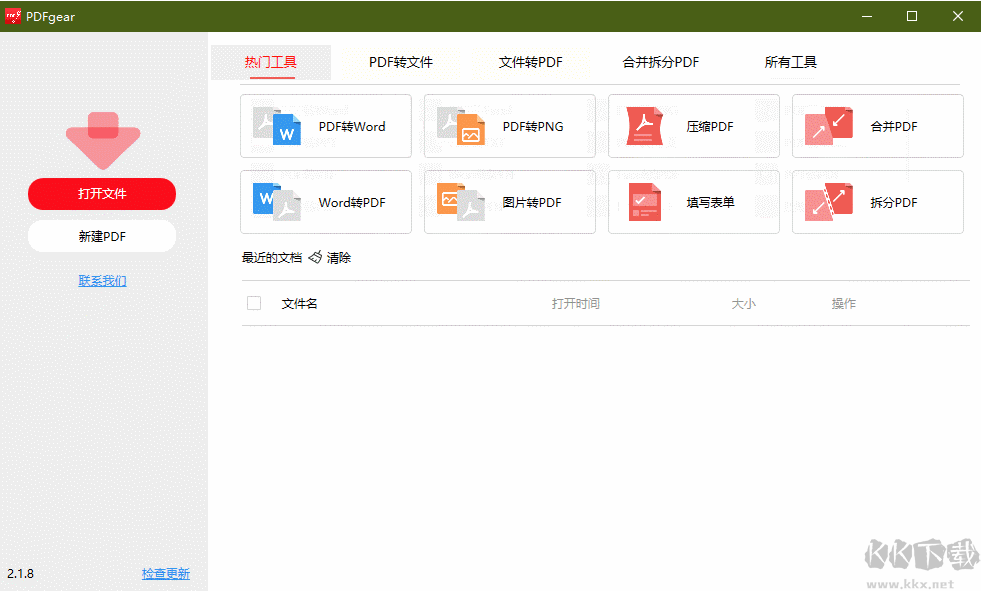The height and width of the screenshot is (591, 981).
Task: Open the PDF转文件 tab
Action: [401, 62]
